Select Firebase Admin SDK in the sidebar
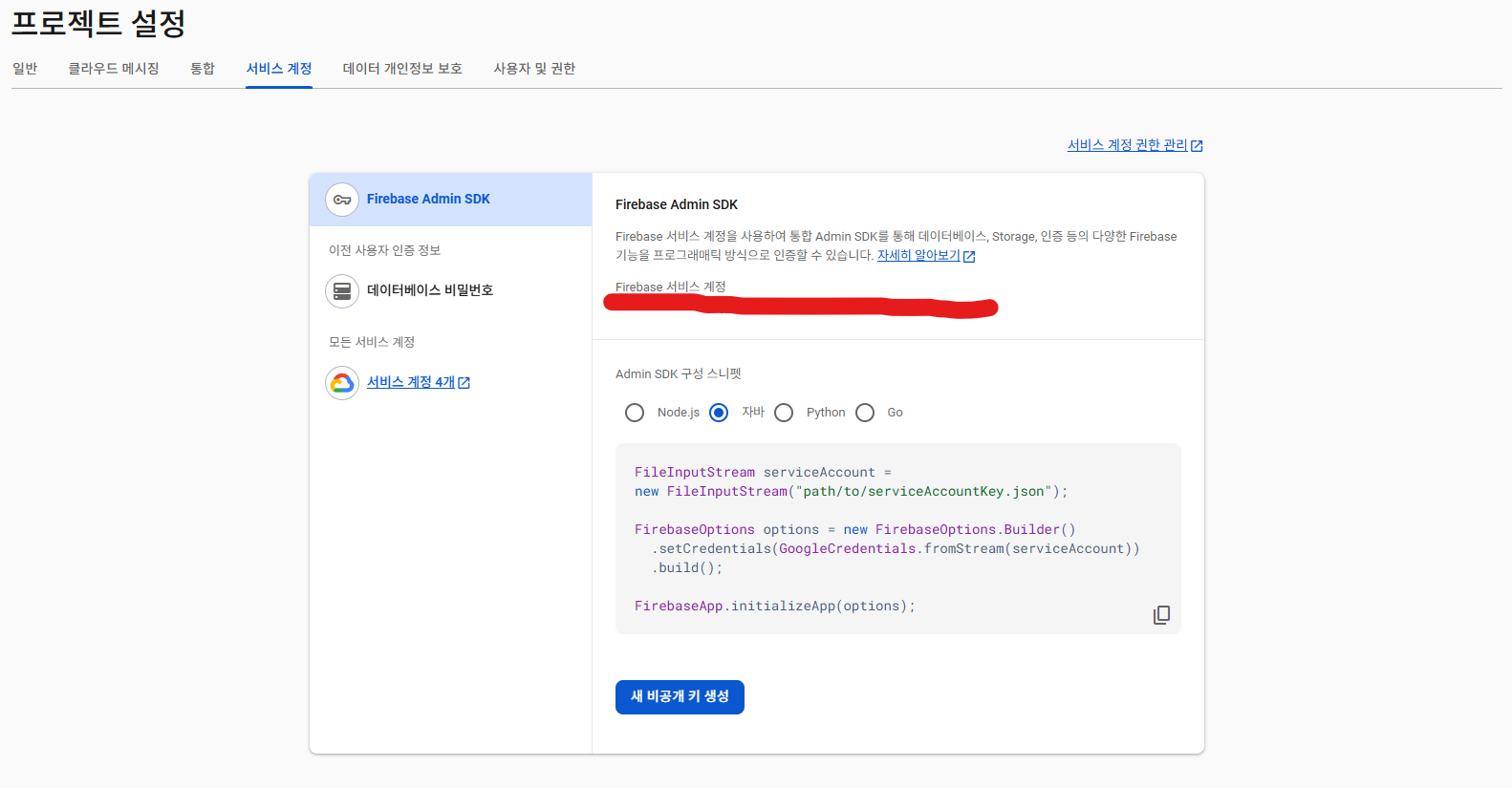 (450, 200)
